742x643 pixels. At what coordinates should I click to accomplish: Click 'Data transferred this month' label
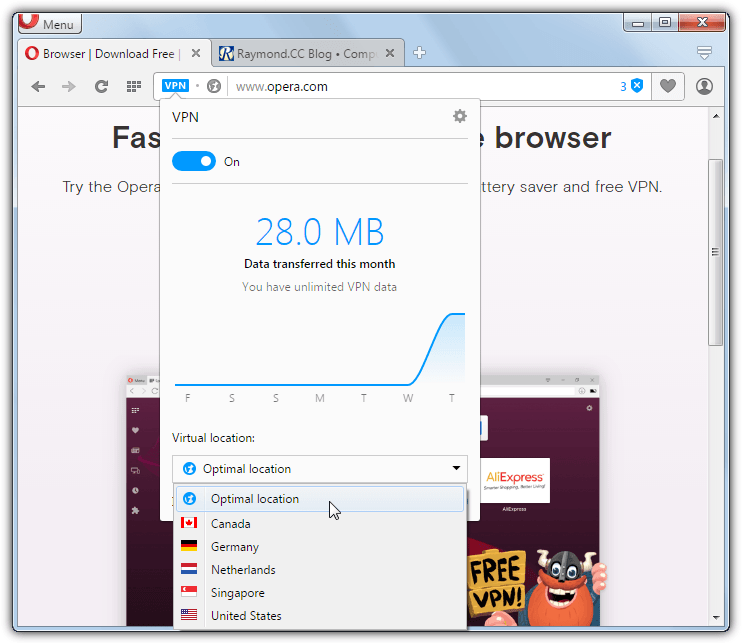319,264
